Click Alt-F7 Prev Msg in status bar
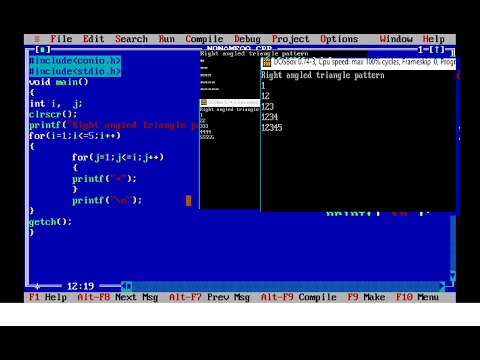Viewport: 480px width, 360px height. [209, 297]
